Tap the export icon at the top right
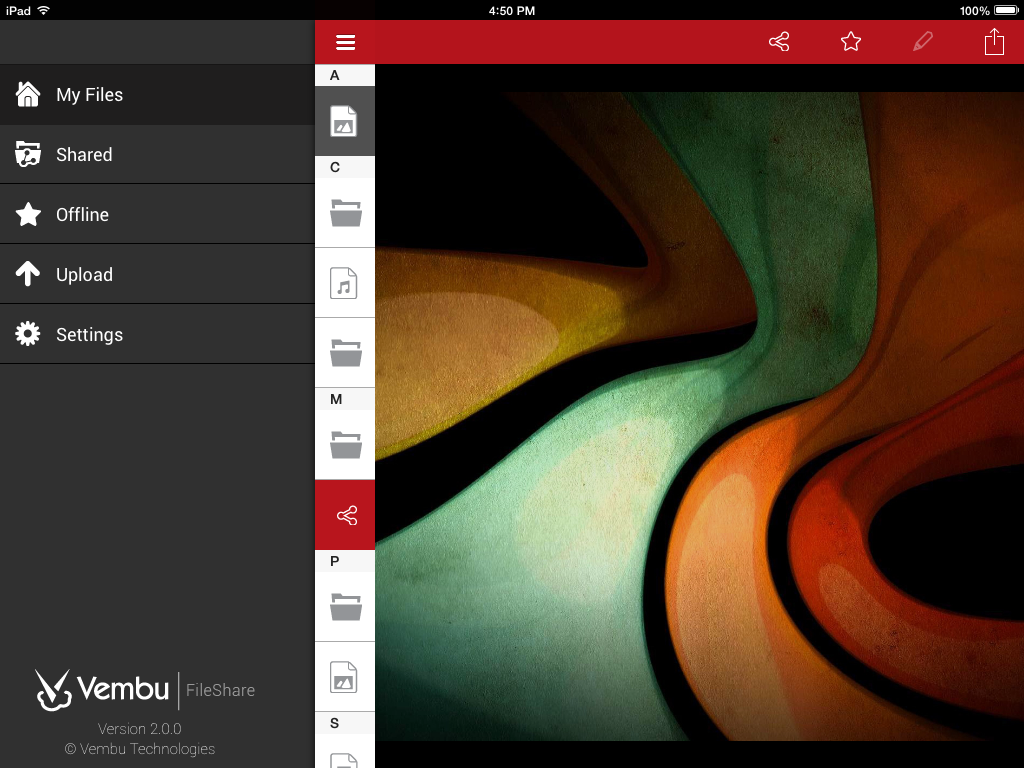1024x768 pixels. pyautogui.click(x=994, y=42)
